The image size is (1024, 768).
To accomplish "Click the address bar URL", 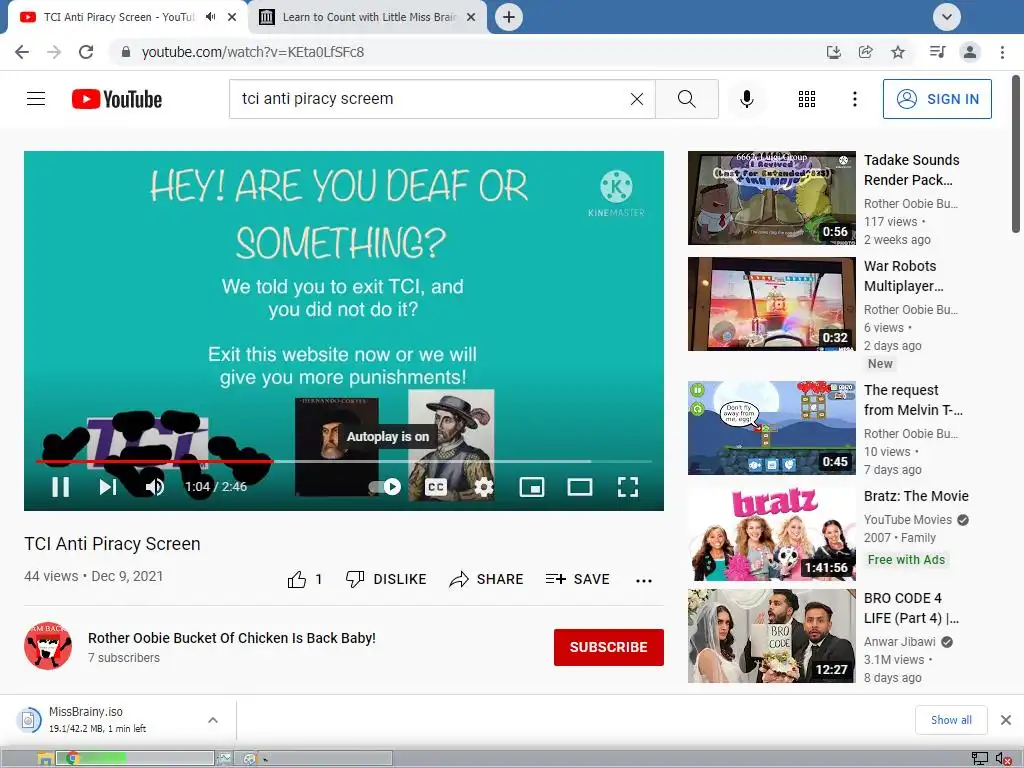I will 253,52.
